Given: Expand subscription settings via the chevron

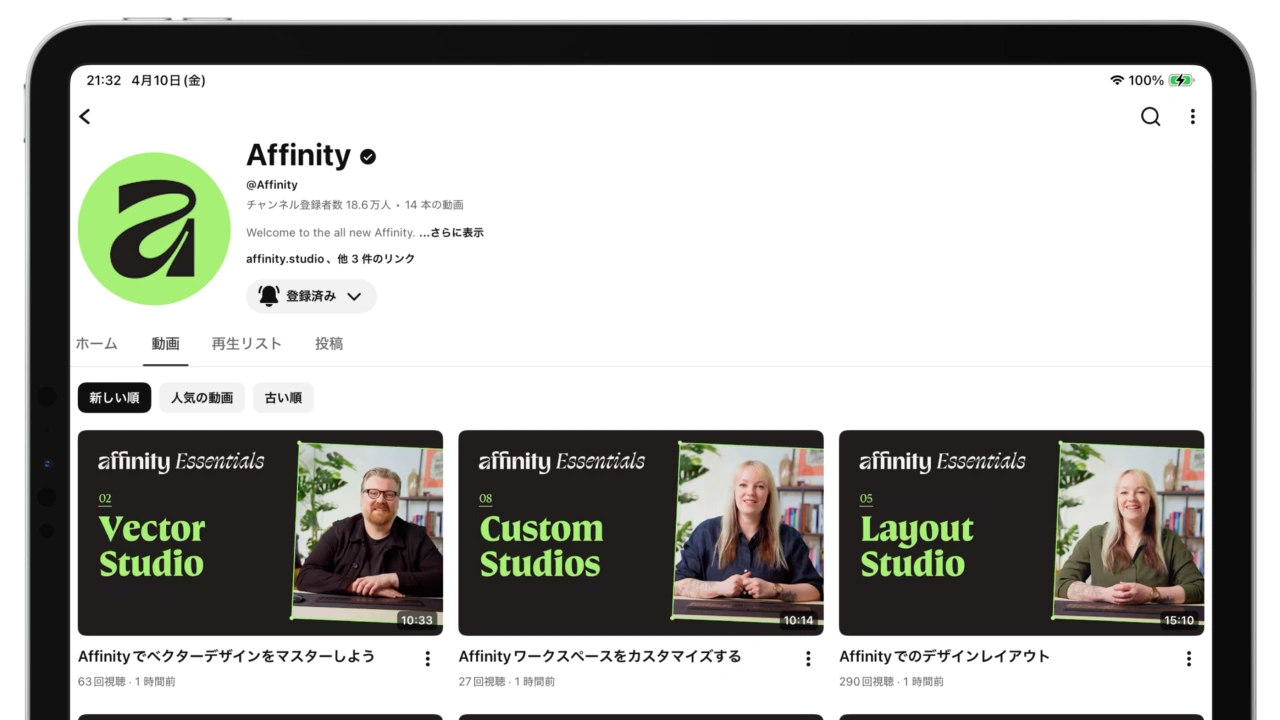Looking at the screenshot, I should tap(353, 296).
